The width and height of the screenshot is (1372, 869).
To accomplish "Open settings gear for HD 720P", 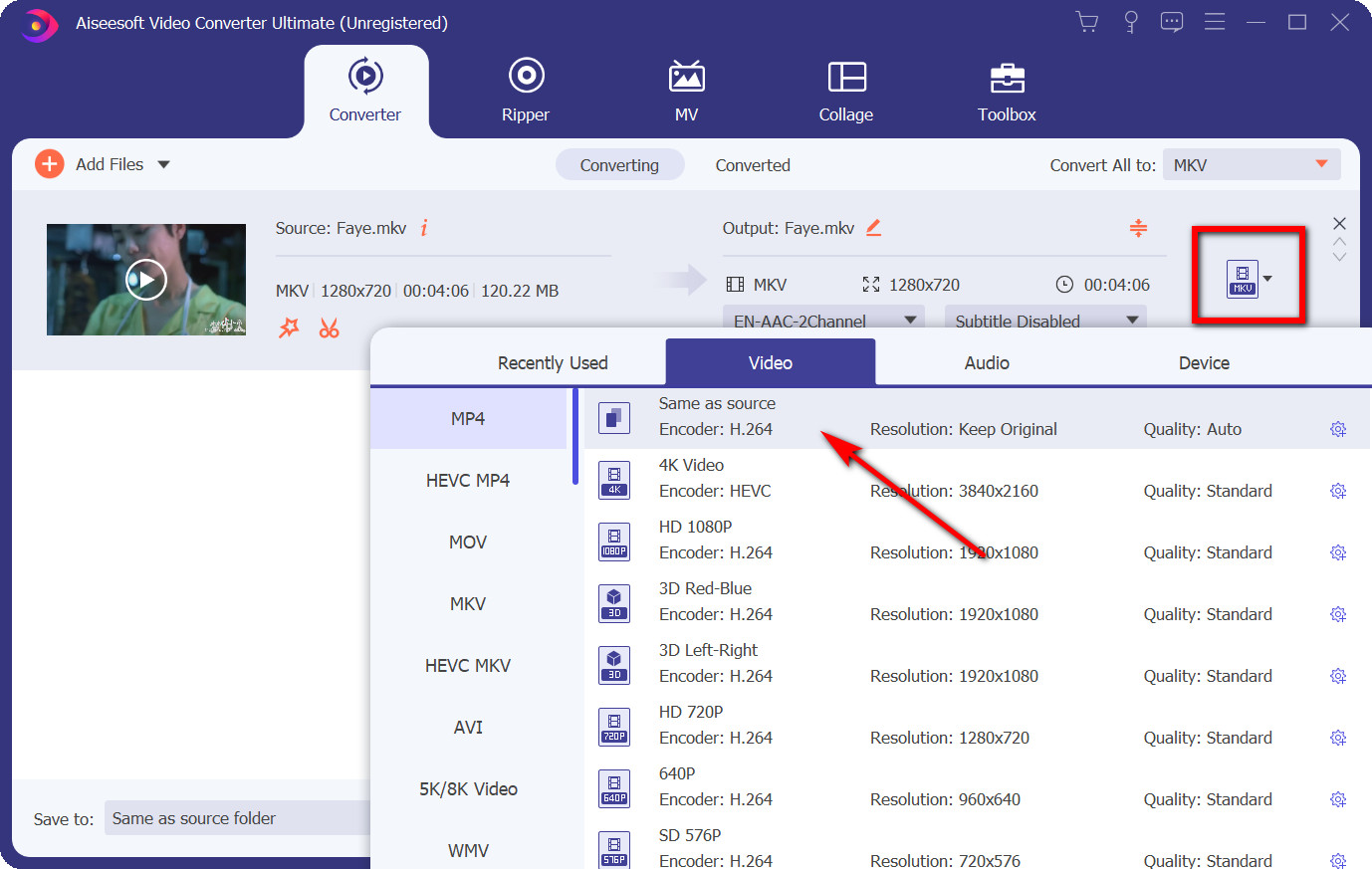I will point(1338,738).
